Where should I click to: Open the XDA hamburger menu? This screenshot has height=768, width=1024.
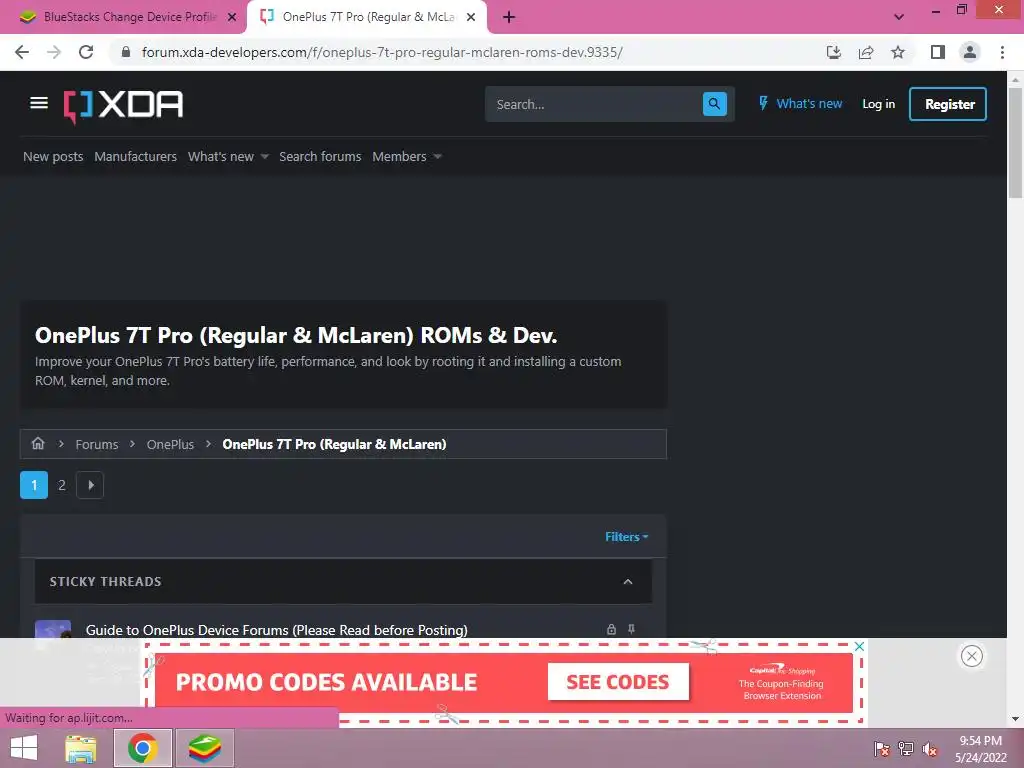39,103
